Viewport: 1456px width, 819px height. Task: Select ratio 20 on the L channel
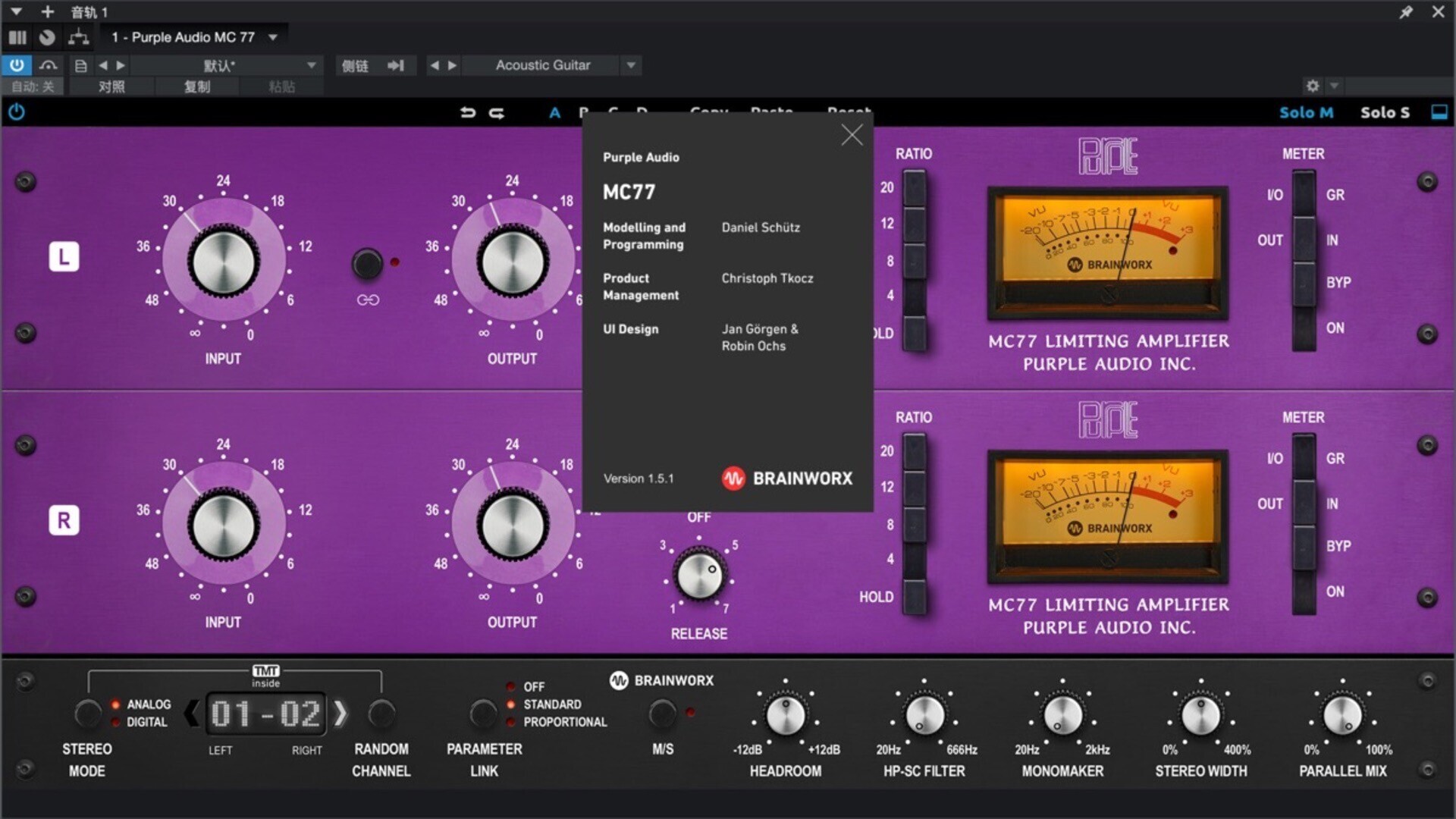point(915,187)
